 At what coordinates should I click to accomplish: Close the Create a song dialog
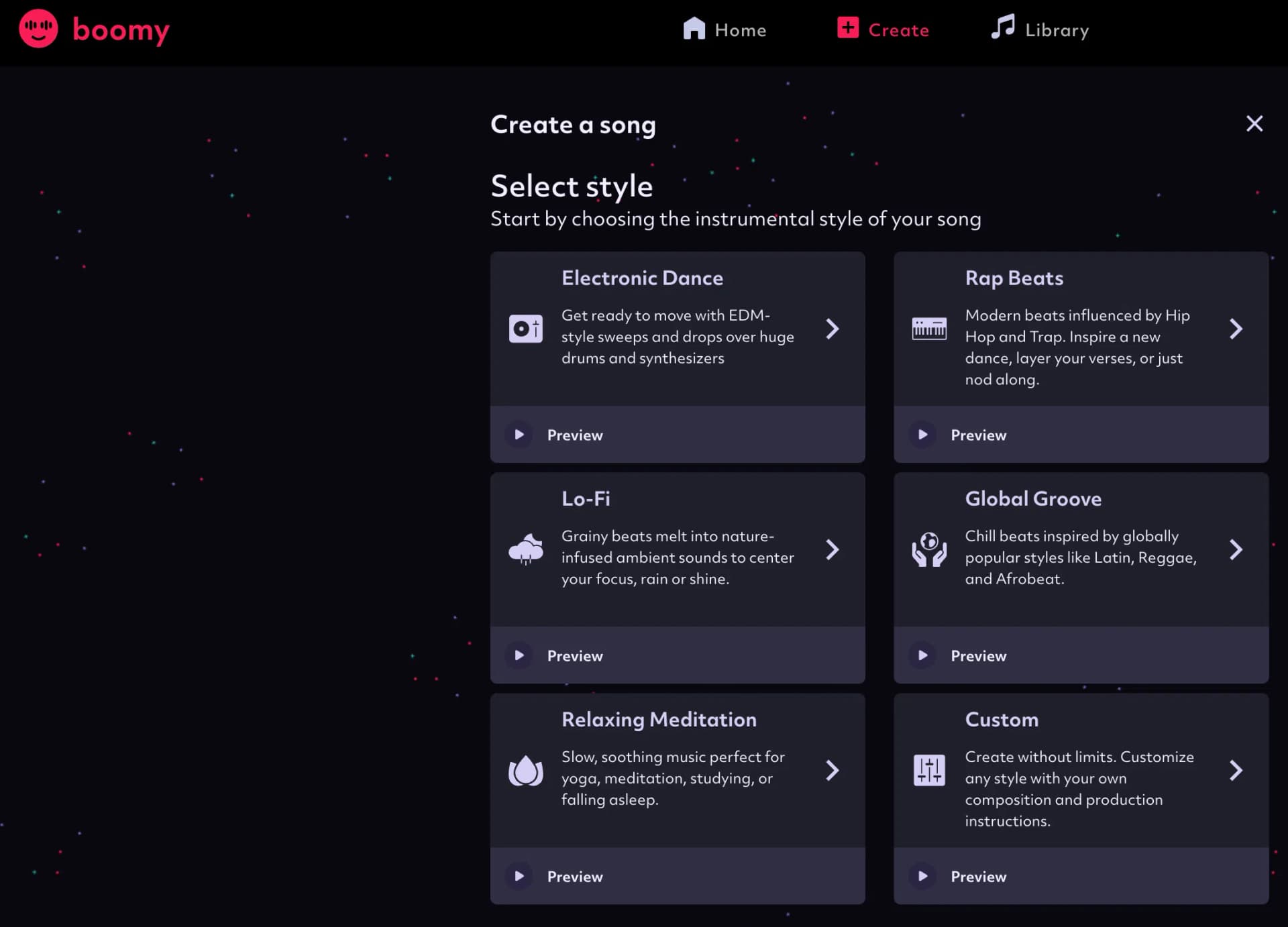click(1254, 123)
